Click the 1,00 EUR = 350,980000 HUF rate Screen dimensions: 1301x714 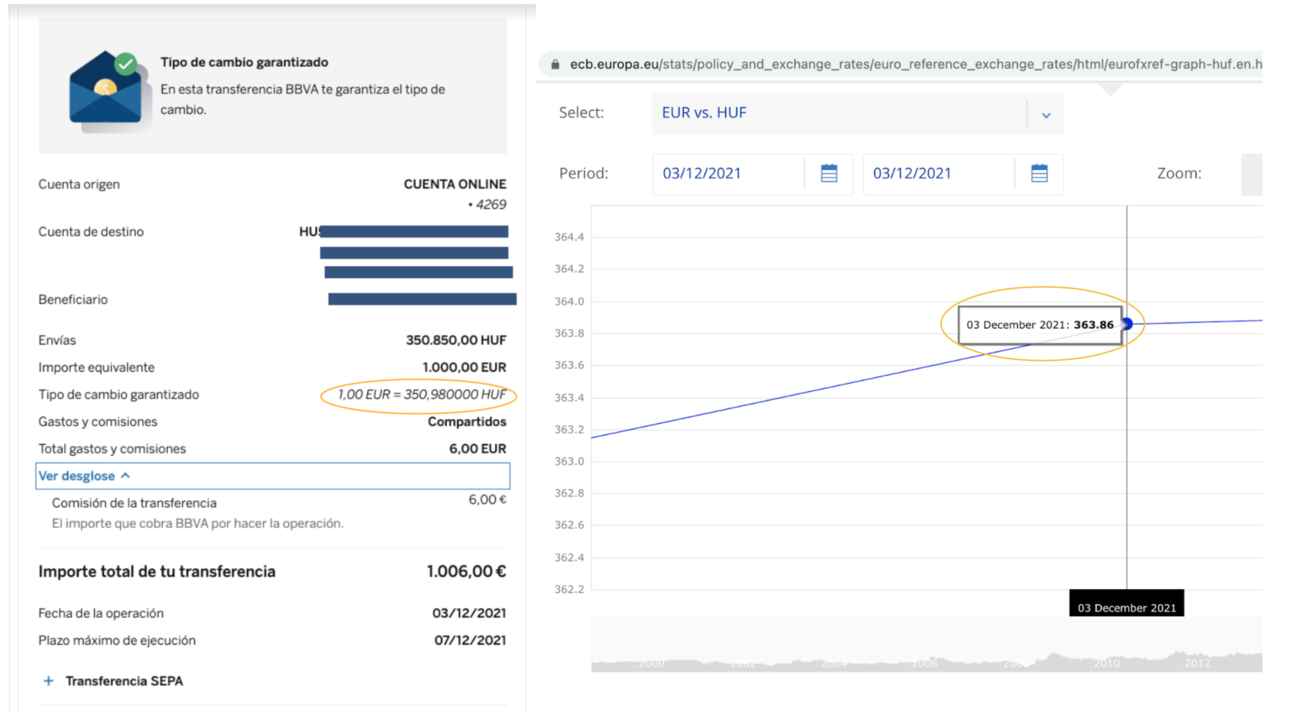coord(421,395)
